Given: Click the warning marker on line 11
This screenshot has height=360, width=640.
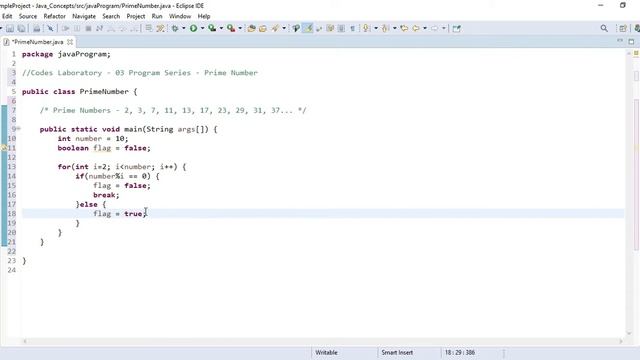Looking at the screenshot, I should (4, 148).
